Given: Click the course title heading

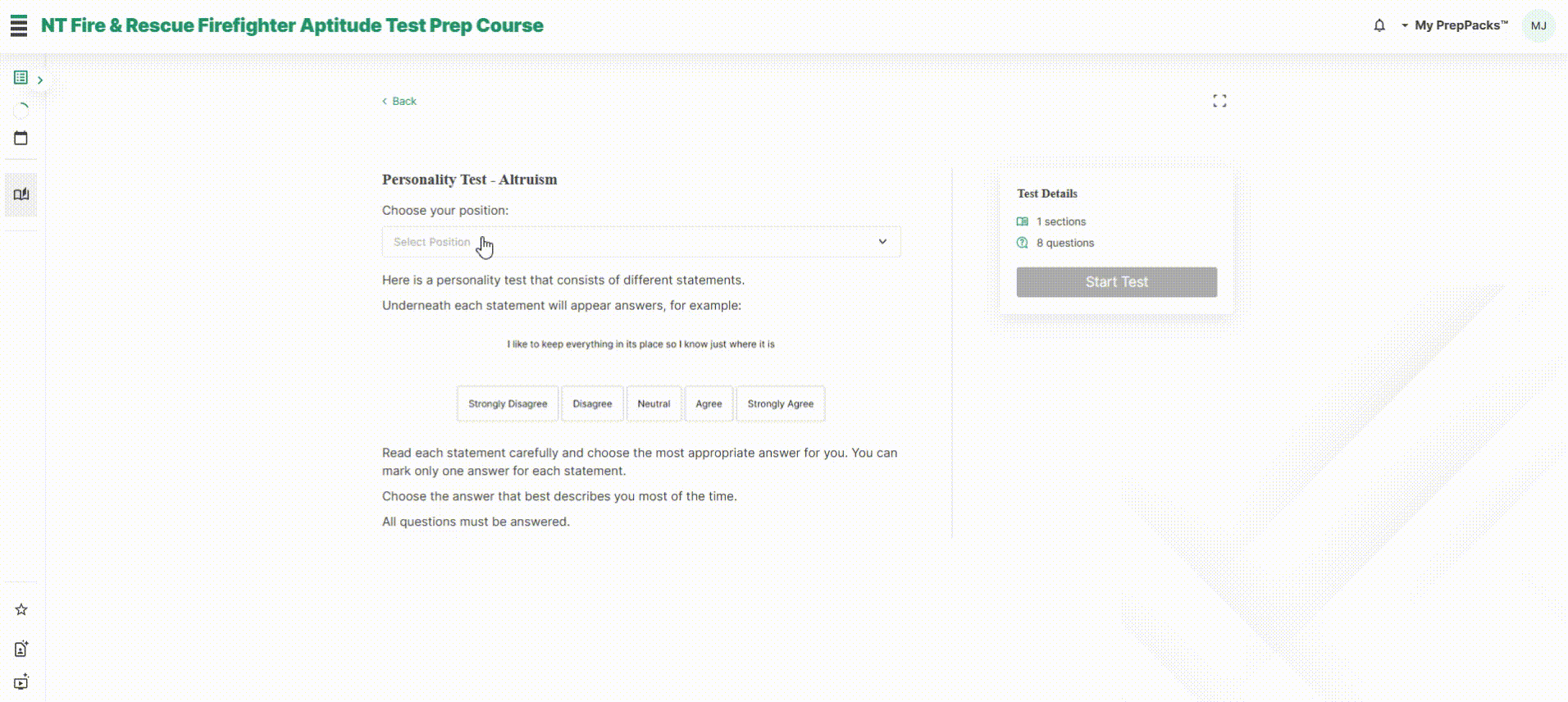Looking at the screenshot, I should tap(292, 25).
